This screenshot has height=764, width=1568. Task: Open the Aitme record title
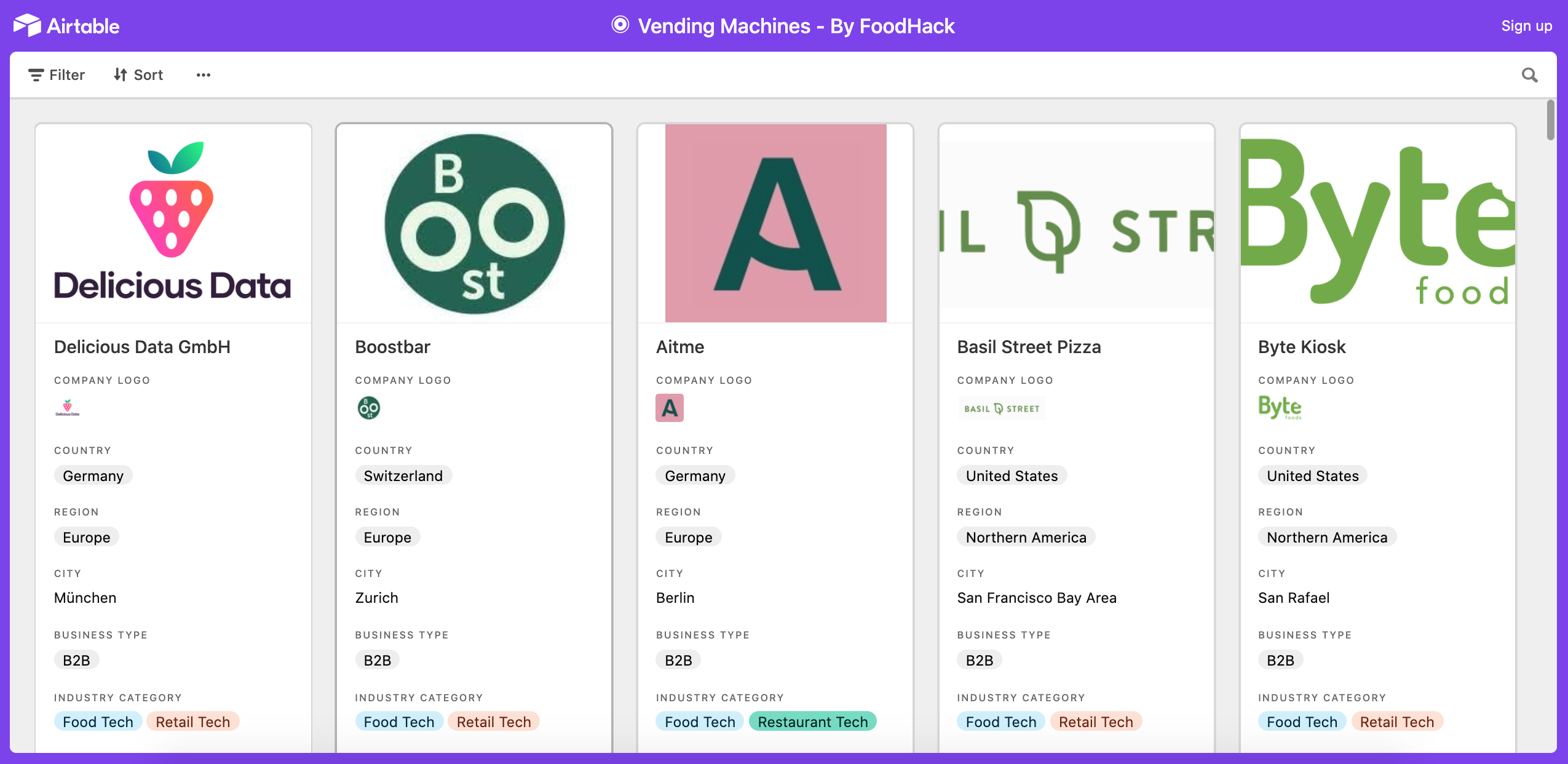679,347
